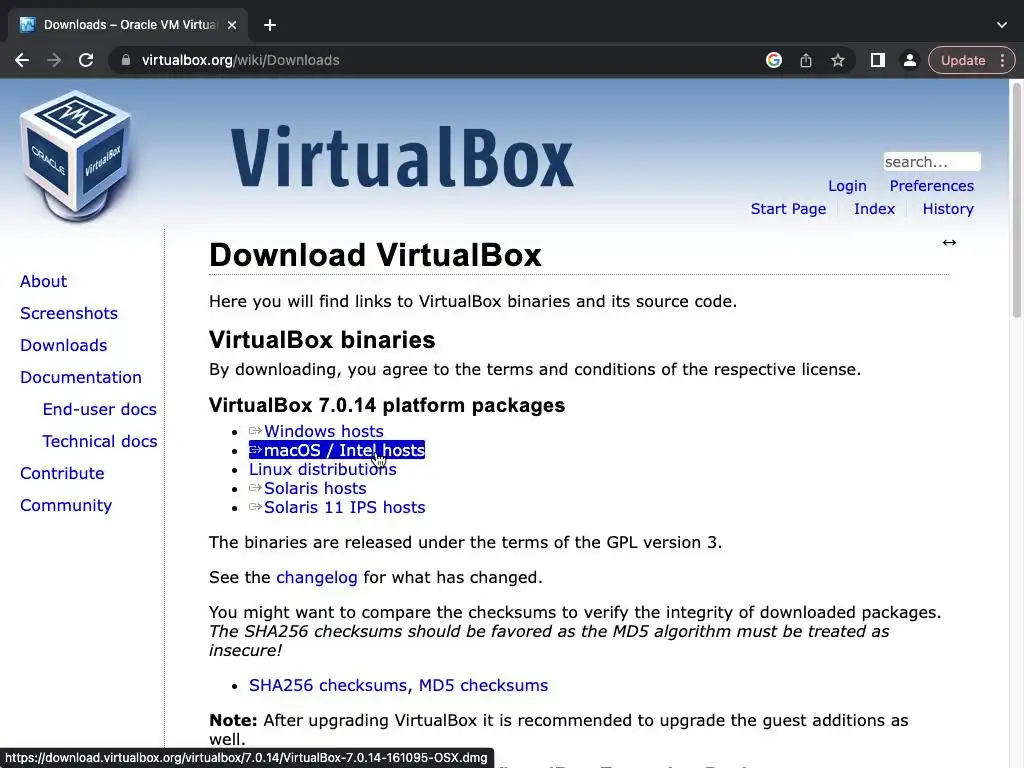Go to Start Page link
Viewport: 1024px width, 768px height.
click(788, 209)
